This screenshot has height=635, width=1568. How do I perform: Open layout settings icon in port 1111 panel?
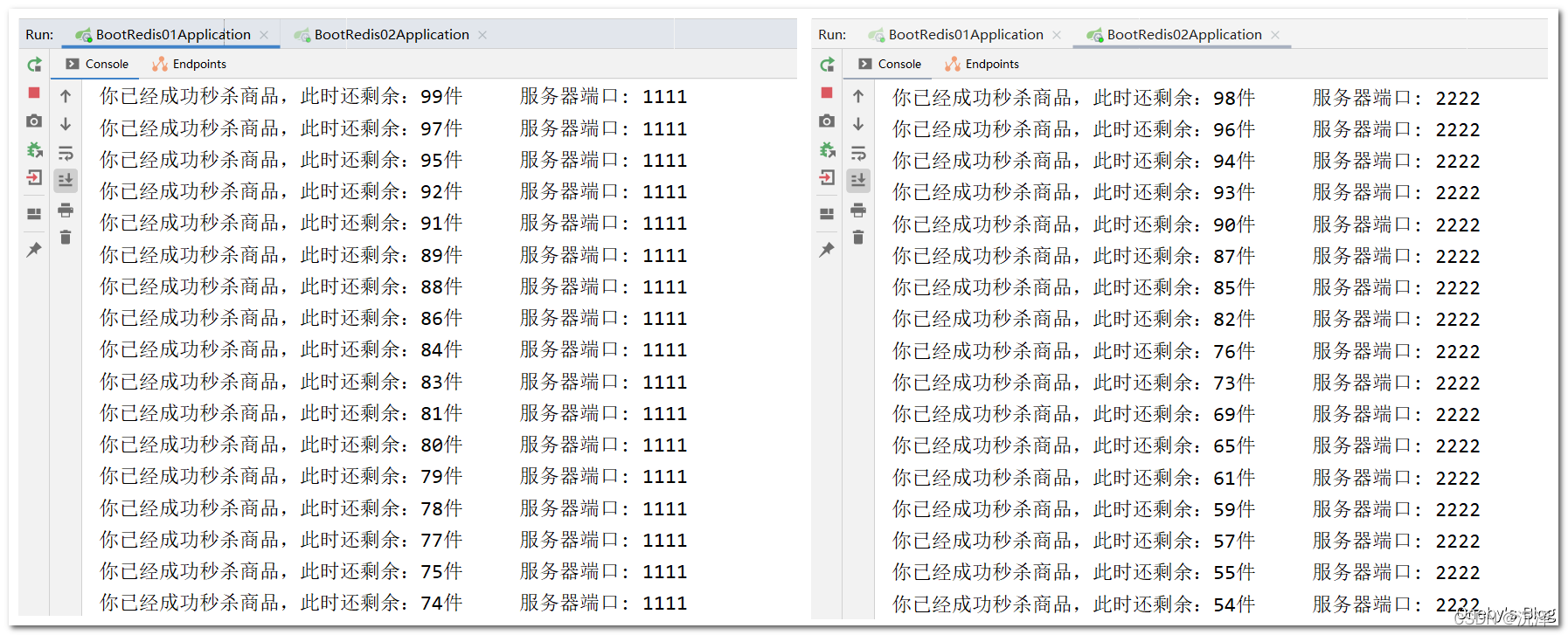point(34,214)
